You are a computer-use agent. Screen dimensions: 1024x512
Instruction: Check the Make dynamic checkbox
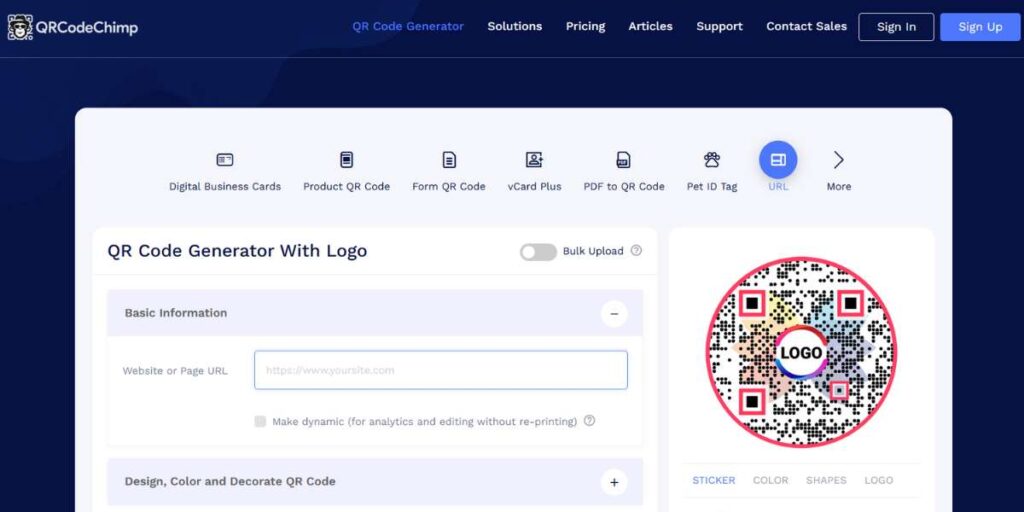tap(260, 422)
